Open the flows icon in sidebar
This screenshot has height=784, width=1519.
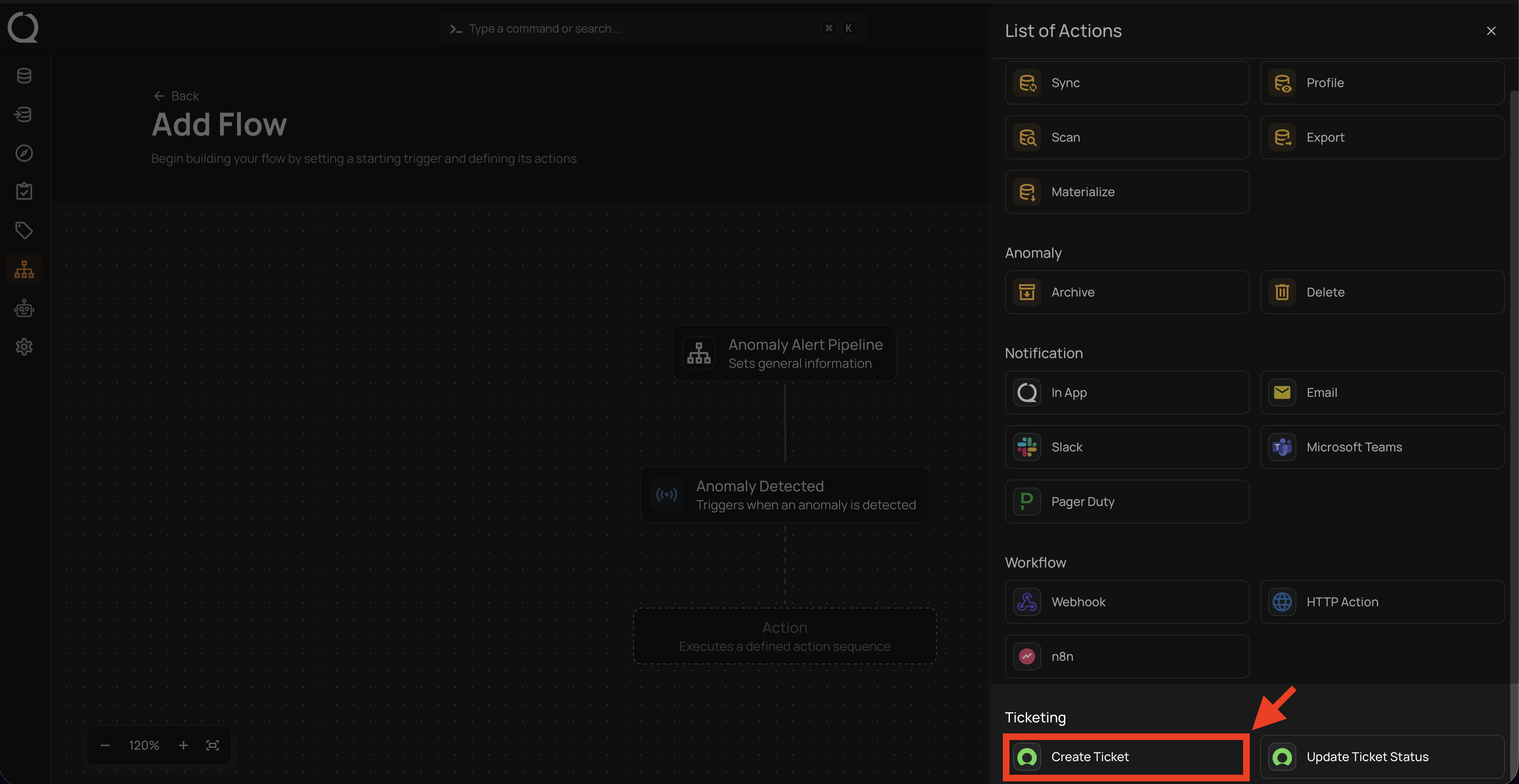click(24, 270)
